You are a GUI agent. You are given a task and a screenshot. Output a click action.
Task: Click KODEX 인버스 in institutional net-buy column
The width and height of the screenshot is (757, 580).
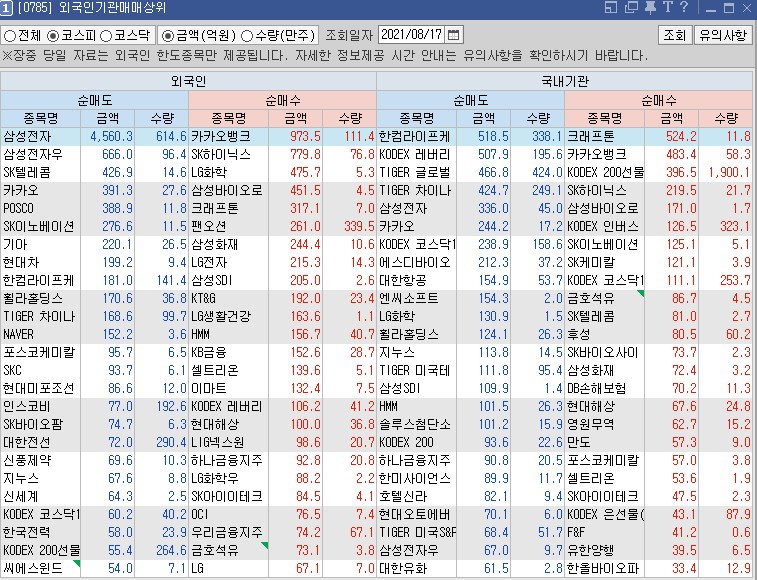pyautogui.click(x=603, y=226)
